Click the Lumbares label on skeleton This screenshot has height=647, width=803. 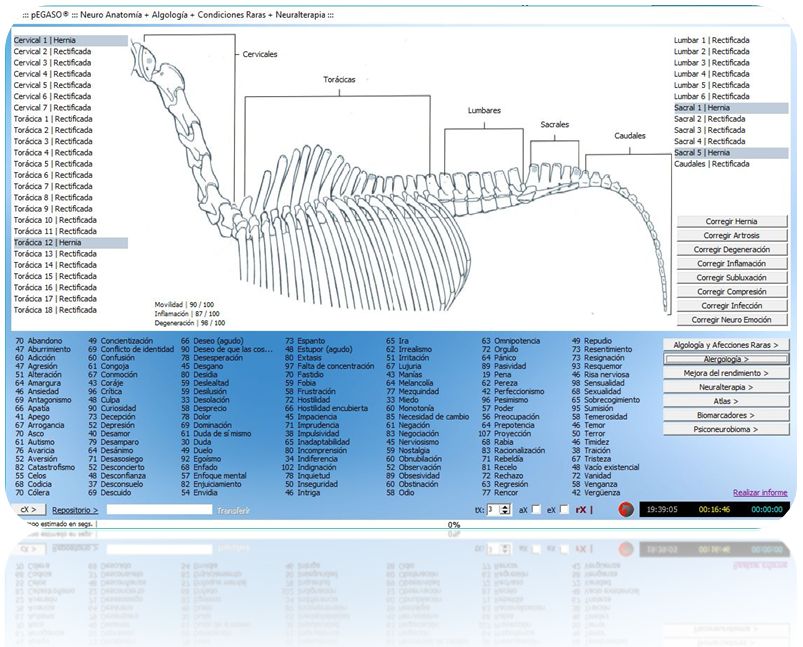tap(484, 110)
